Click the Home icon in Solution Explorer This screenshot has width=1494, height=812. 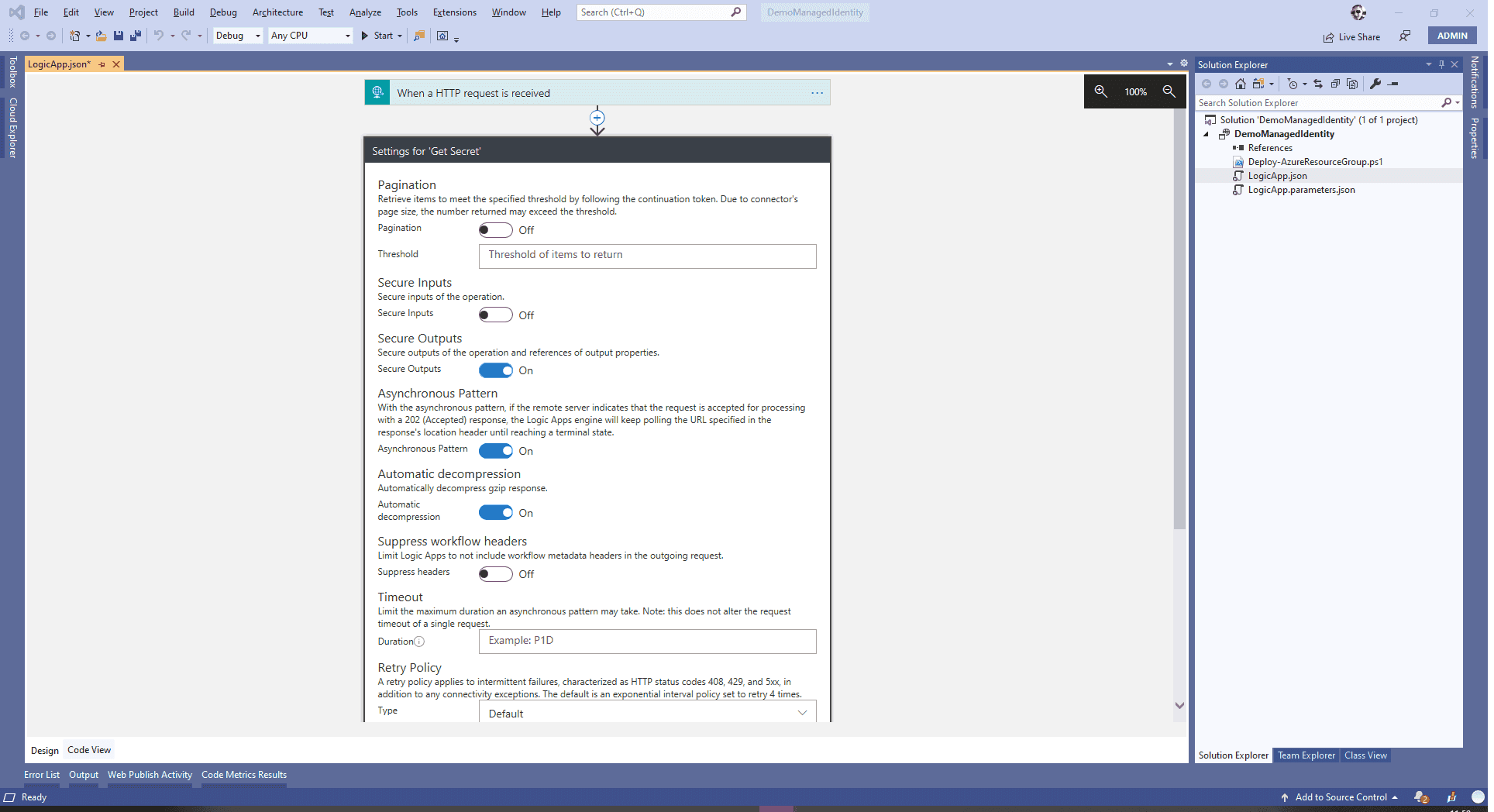pos(1241,84)
